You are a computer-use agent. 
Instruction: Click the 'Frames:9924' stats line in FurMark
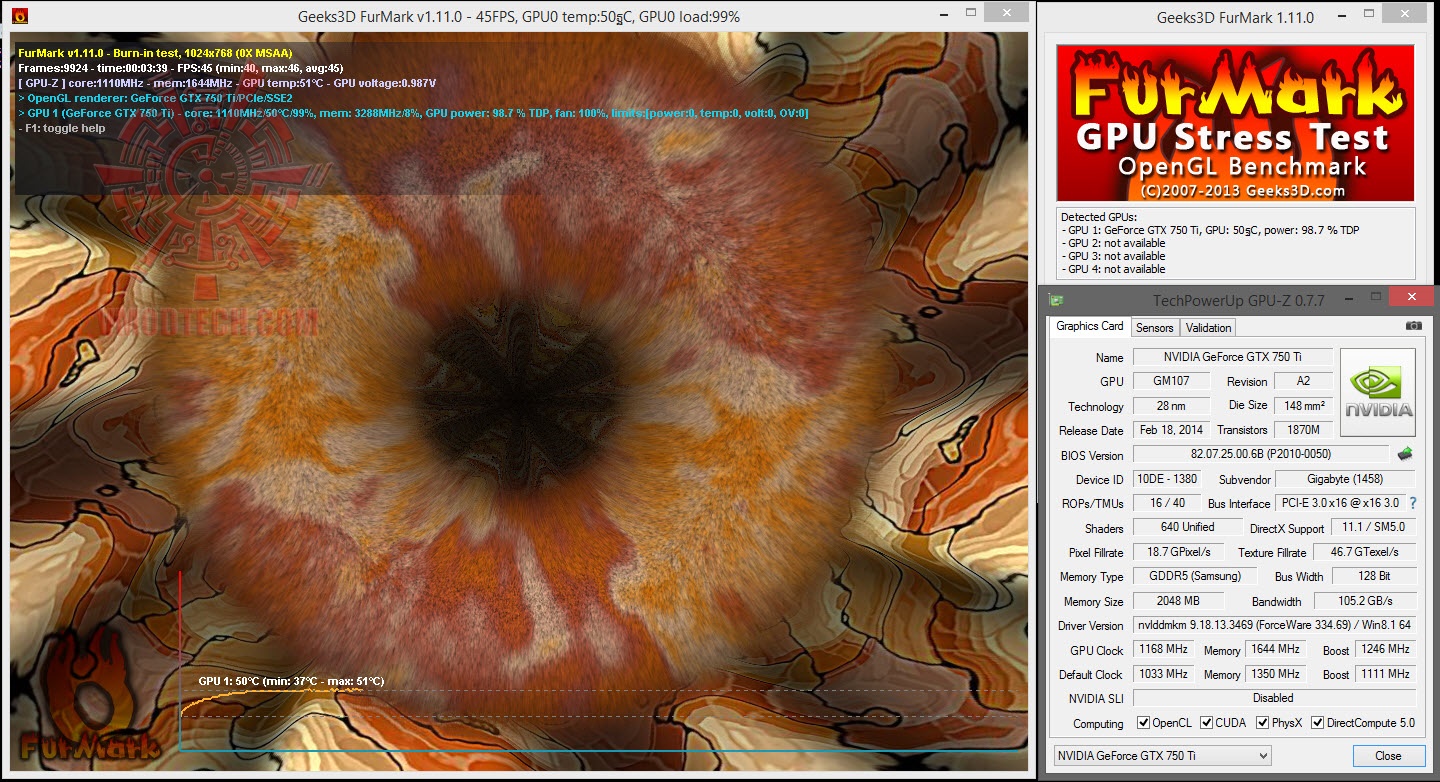[x=181, y=68]
